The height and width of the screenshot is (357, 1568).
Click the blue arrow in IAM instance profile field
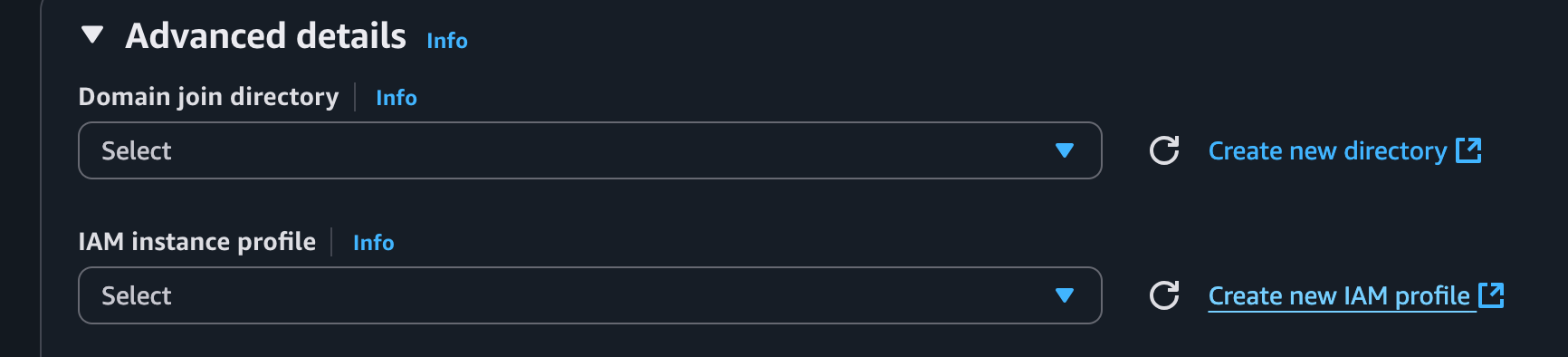click(1065, 295)
